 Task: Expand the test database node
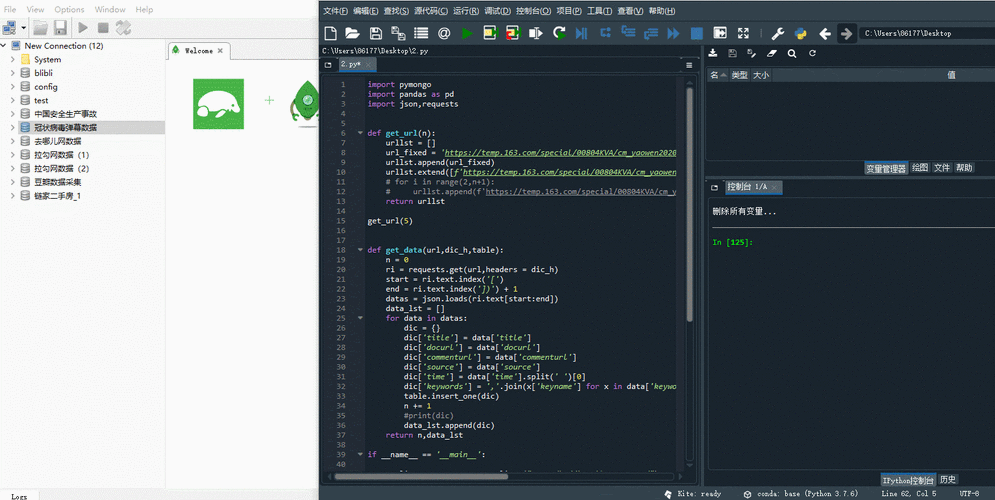[13, 100]
